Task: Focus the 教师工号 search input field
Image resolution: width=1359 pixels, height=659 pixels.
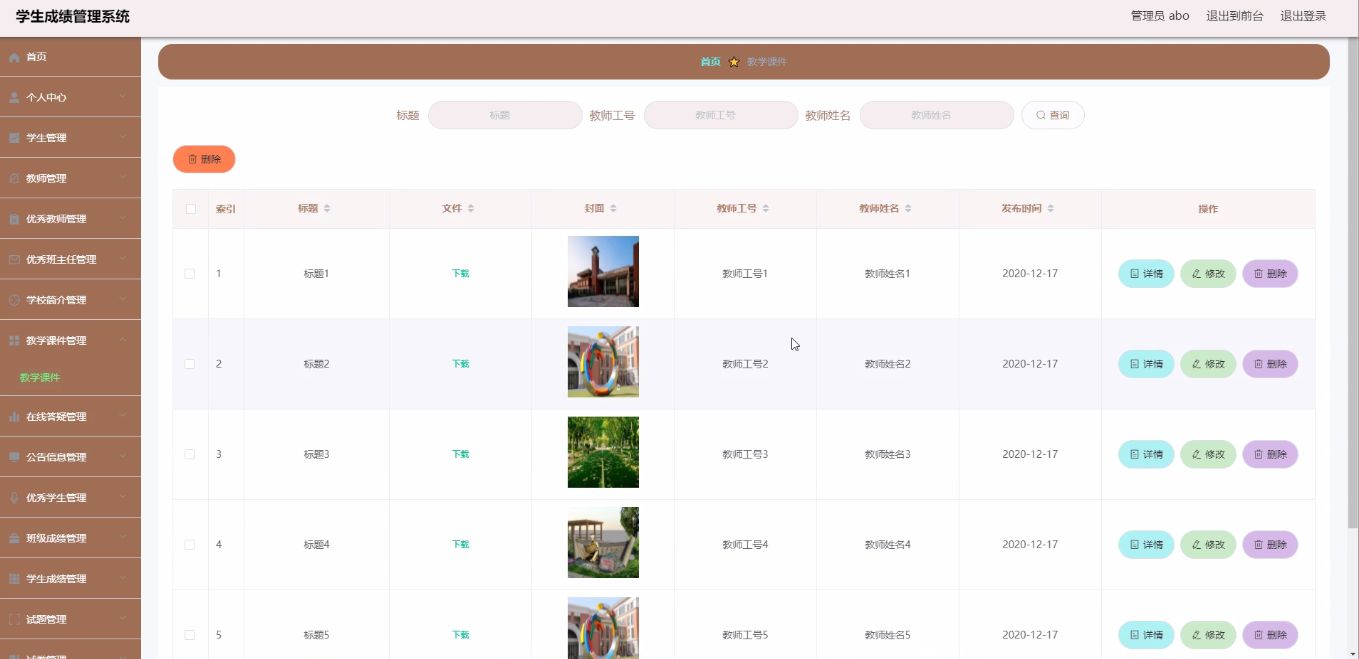Action: pos(721,115)
